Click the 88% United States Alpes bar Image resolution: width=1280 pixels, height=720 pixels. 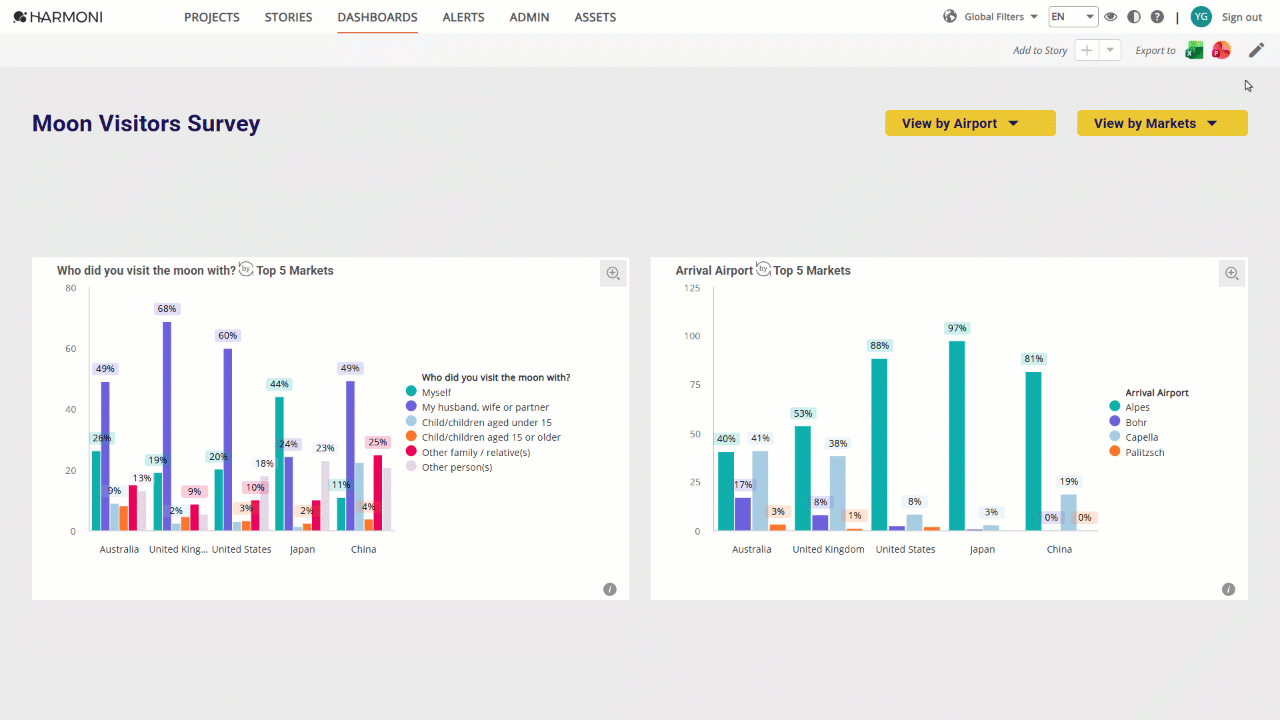[x=880, y=445]
